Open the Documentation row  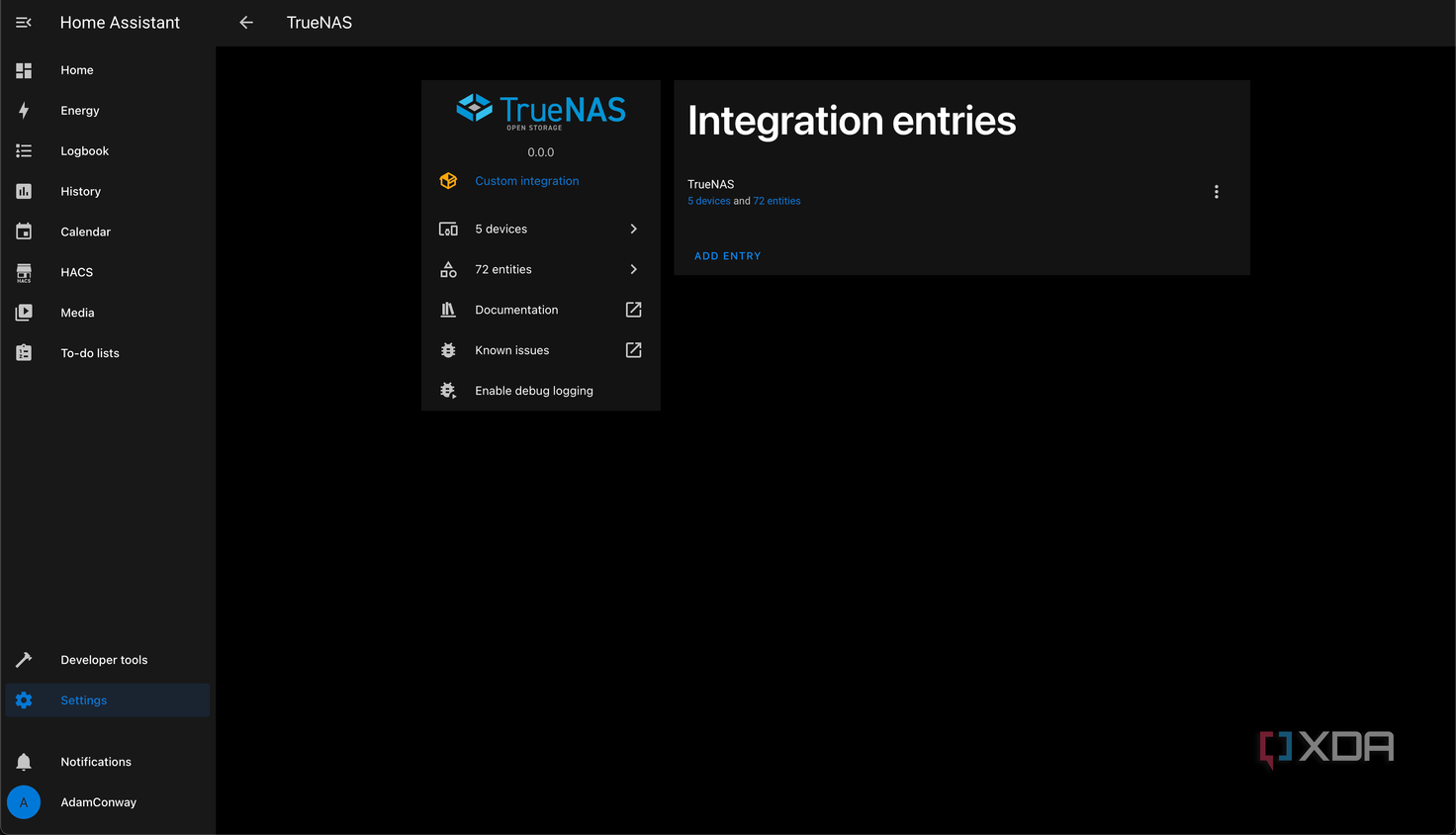coord(541,310)
